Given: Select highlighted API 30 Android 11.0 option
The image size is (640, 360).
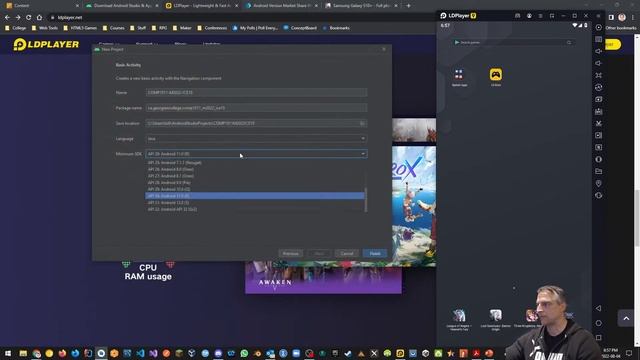Looking at the screenshot, I should click(x=255, y=196).
